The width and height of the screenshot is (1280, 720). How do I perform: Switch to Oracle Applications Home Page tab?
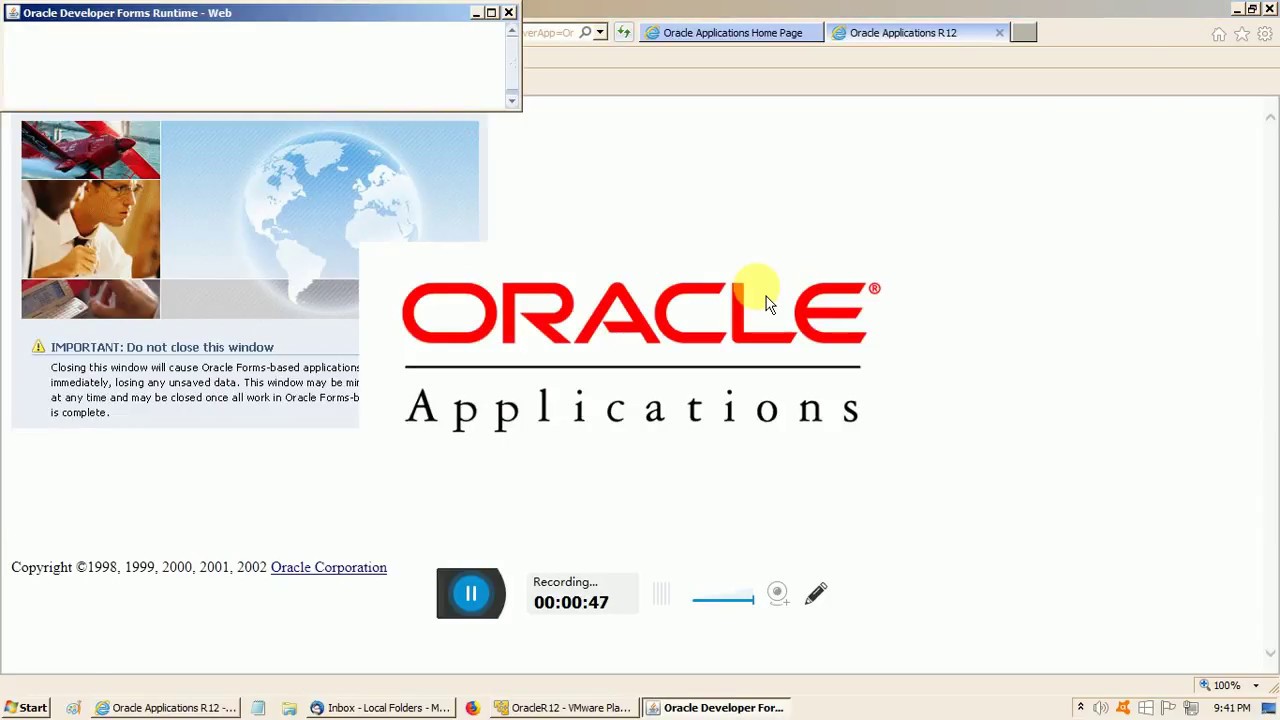coord(732,33)
